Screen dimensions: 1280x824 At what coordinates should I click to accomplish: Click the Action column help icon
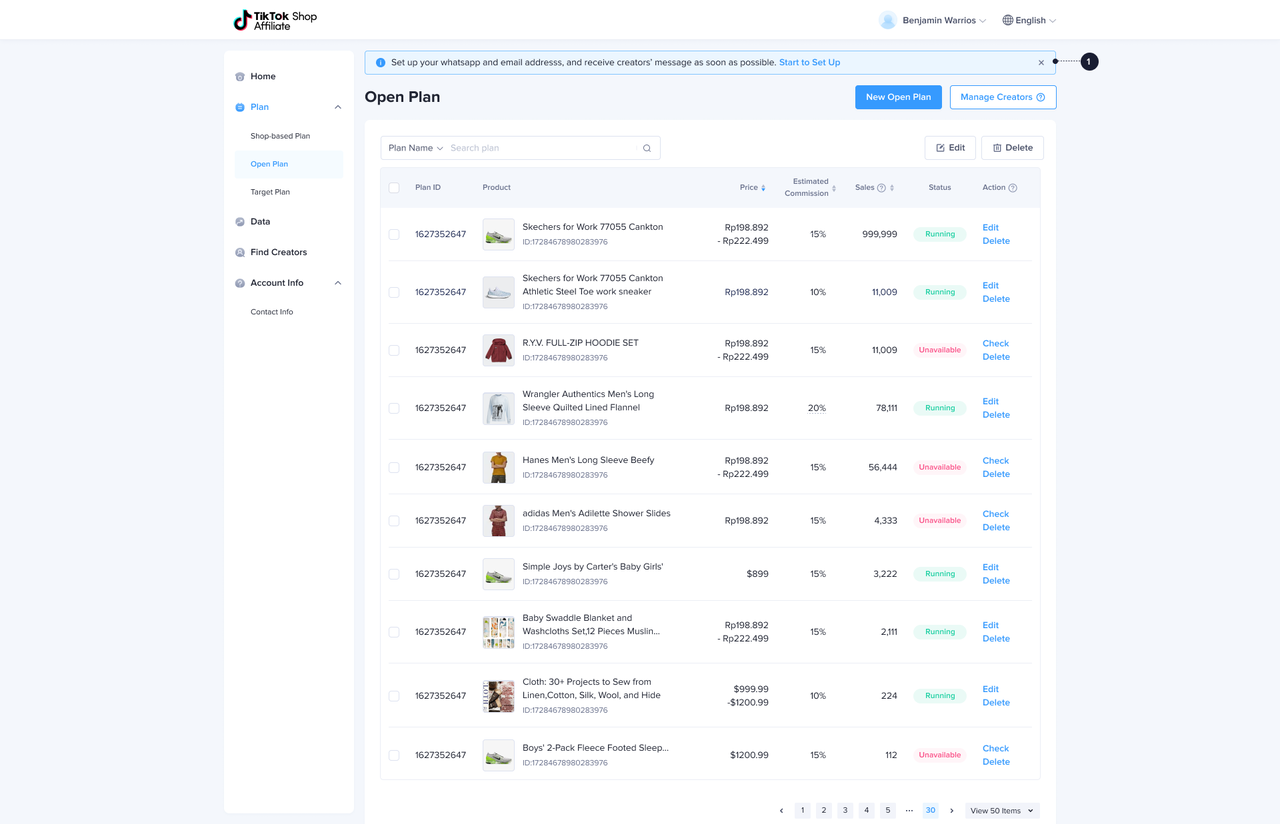[x=1013, y=188]
